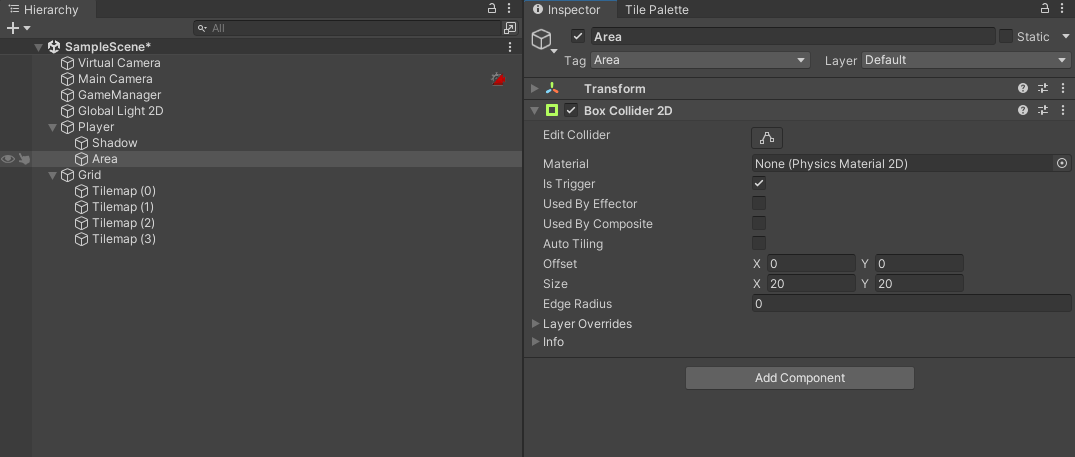Select Tilemap (3) in Hierarchy
This screenshot has width=1075, height=457.
[x=124, y=239]
